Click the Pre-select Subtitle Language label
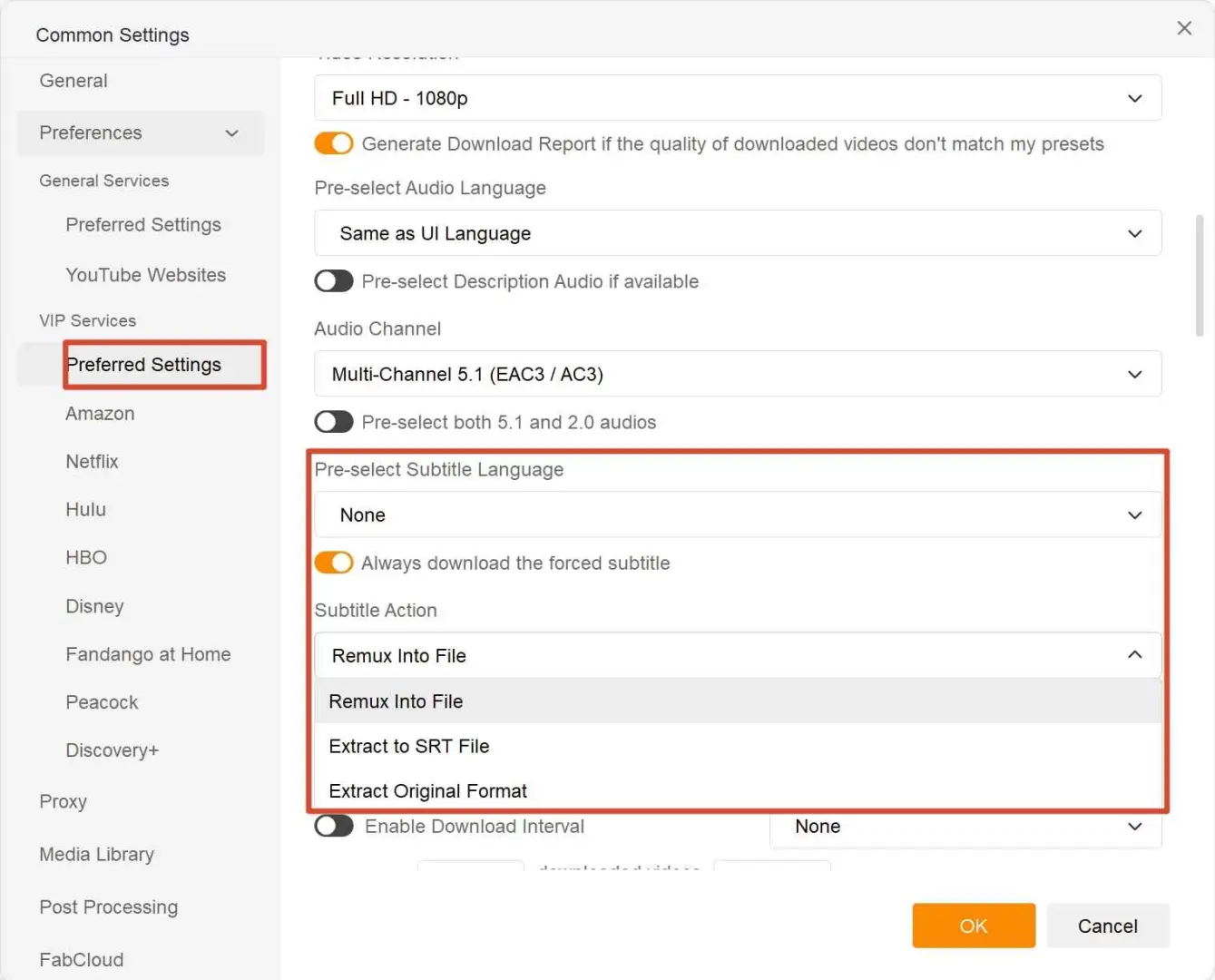1215x980 pixels. [x=439, y=469]
